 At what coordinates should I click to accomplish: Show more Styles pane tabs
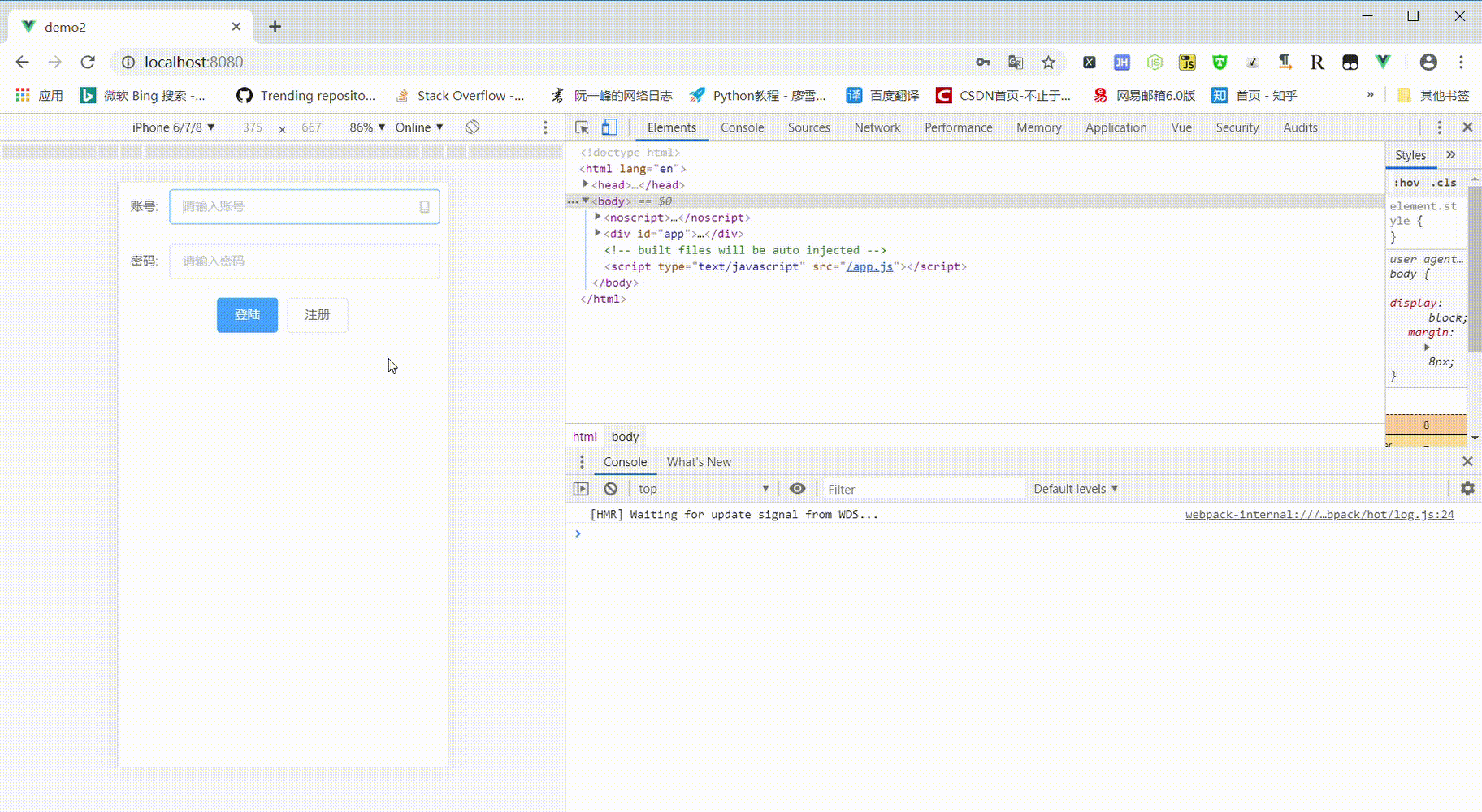(1450, 155)
